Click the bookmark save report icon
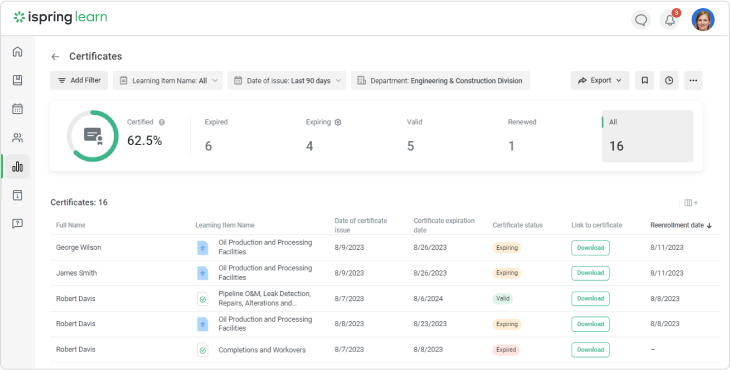Viewport: 730px width, 370px height. [645, 81]
